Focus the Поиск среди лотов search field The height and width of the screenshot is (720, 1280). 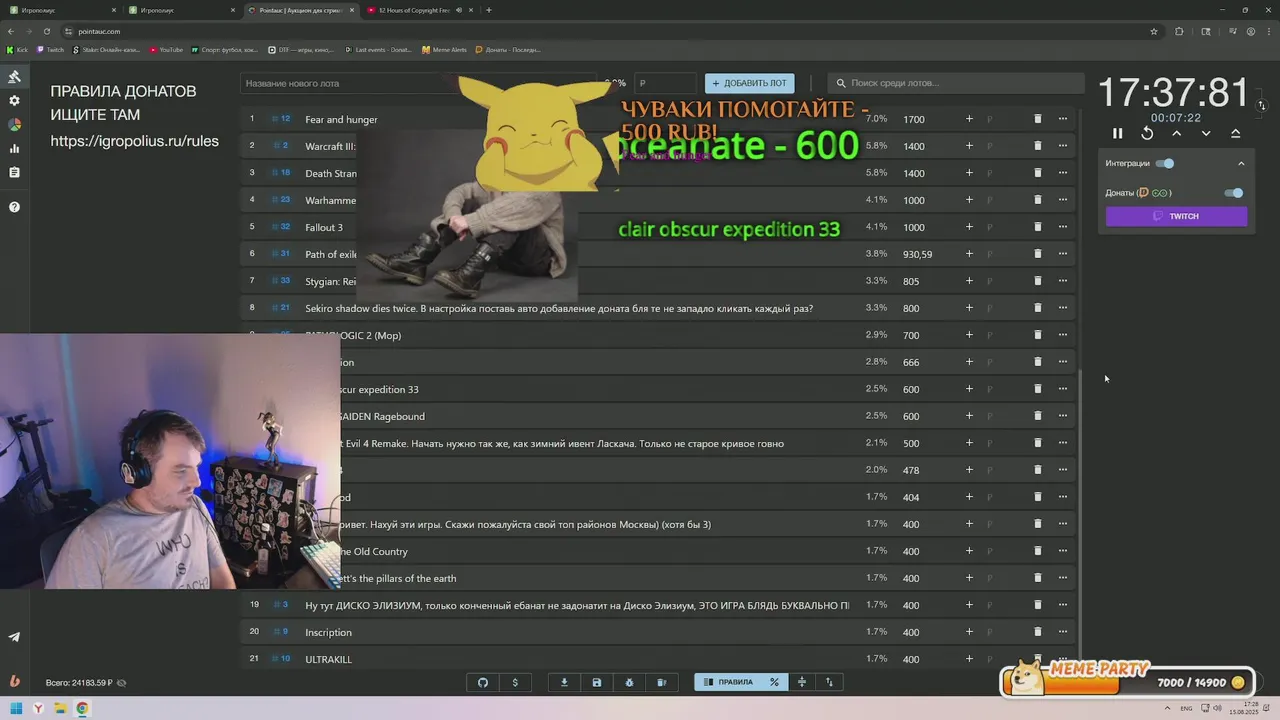(x=957, y=83)
